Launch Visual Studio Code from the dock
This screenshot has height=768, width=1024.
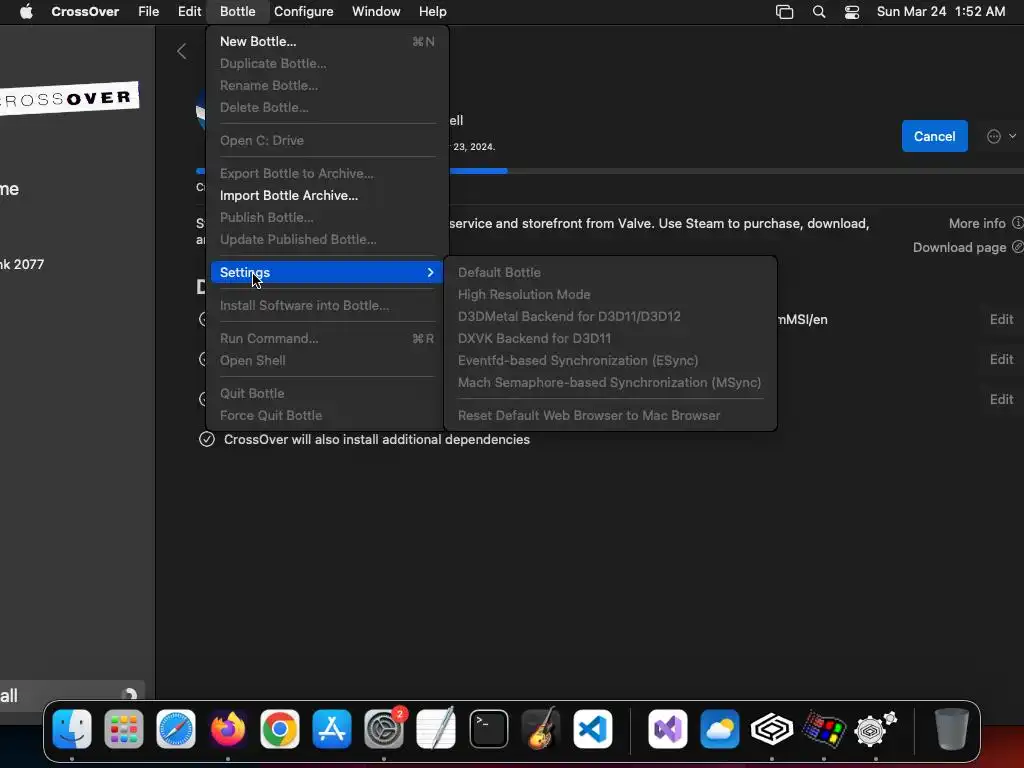point(593,728)
